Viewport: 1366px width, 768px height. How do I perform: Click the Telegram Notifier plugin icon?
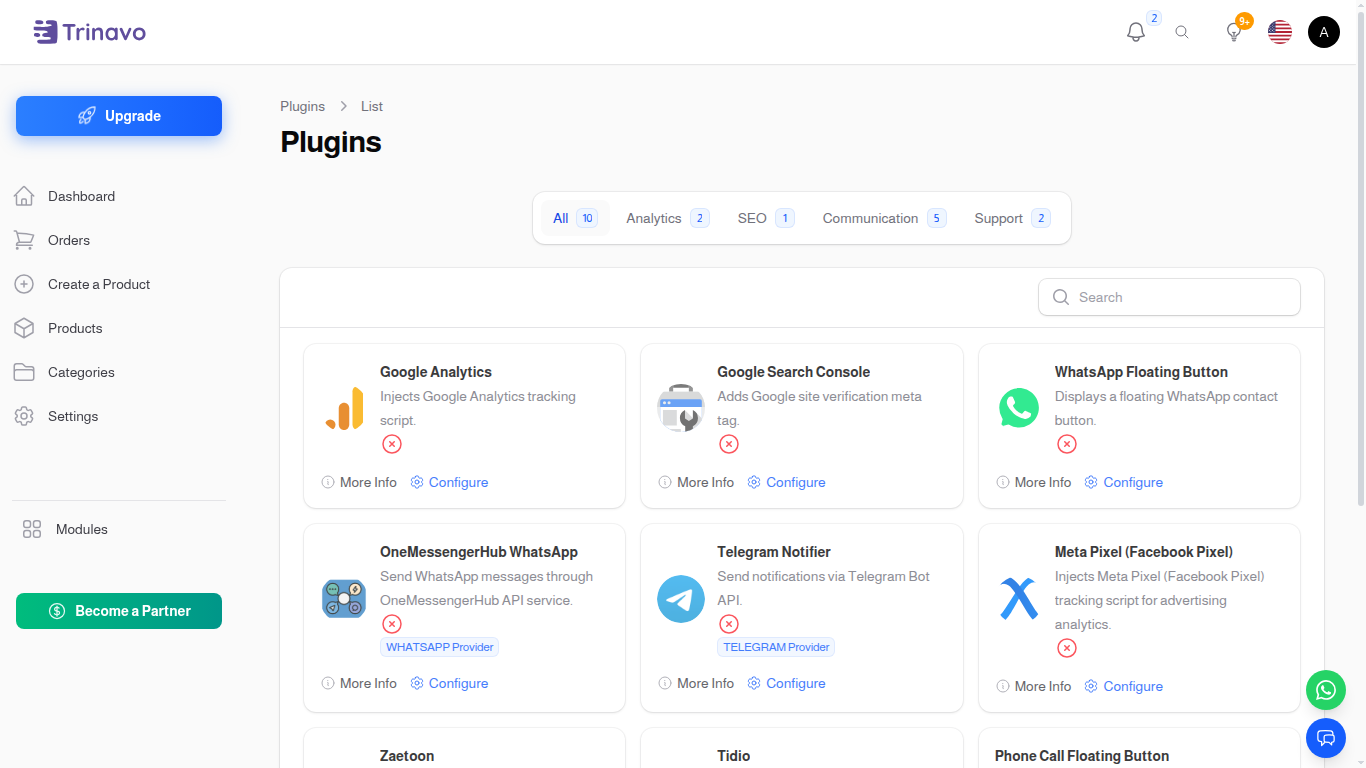681,599
